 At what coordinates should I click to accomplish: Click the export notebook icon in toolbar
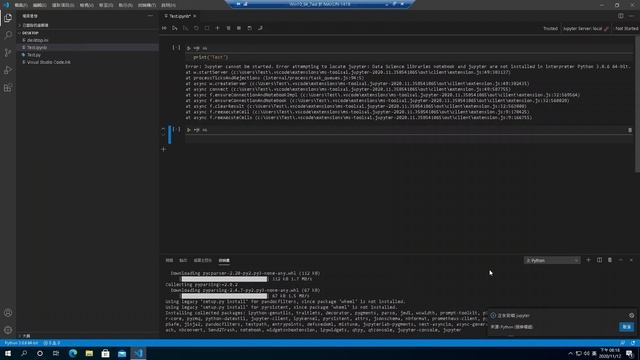pyautogui.click(x=260, y=28)
